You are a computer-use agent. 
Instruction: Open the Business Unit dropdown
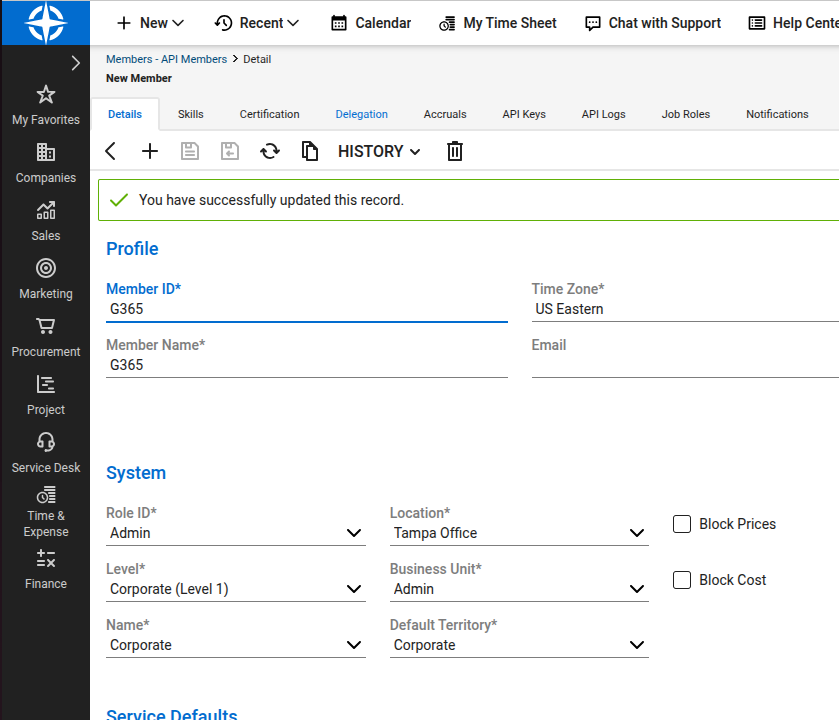[x=519, y=589]
